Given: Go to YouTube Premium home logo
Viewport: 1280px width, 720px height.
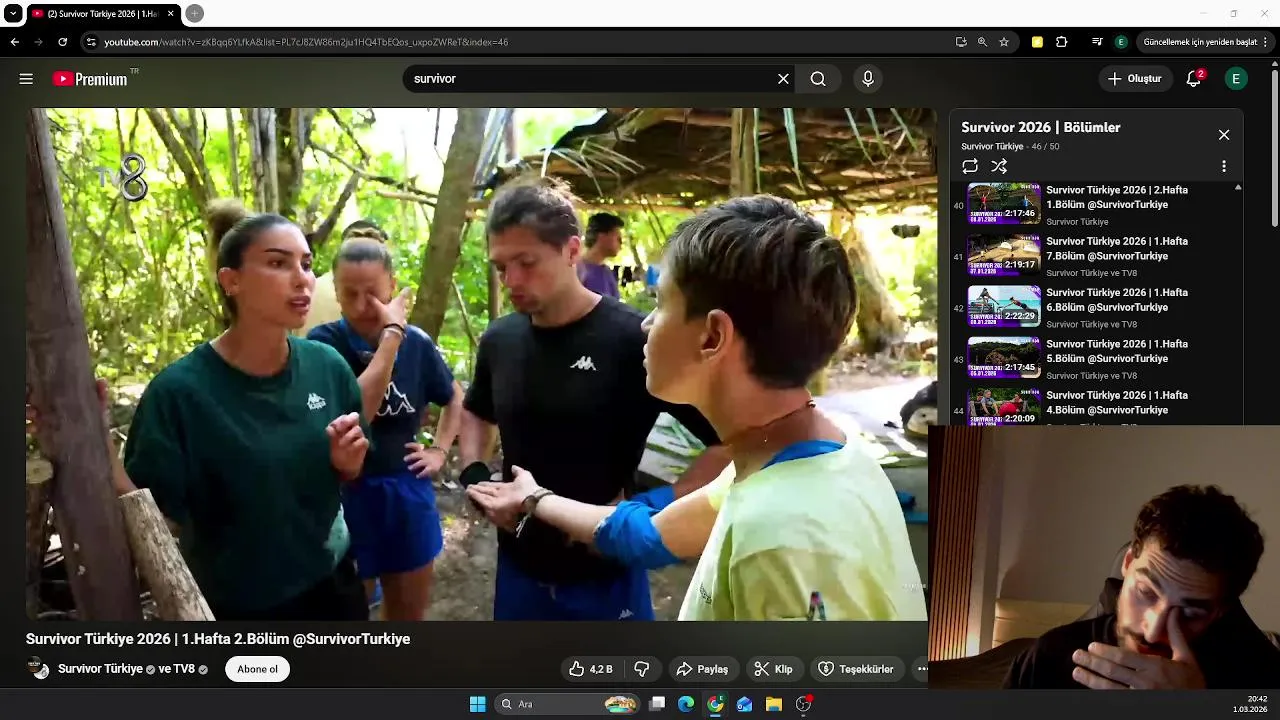Looking at the screenshot, I should pyautogui.click(x=91, y=79).
